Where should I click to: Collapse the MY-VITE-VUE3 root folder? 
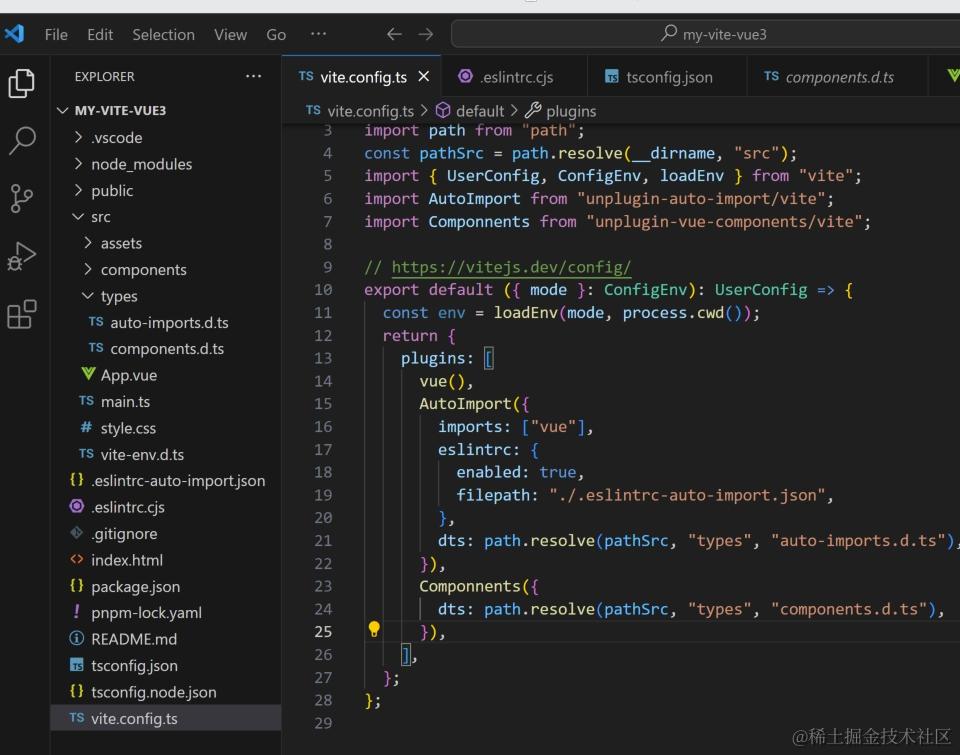[62, 110]
